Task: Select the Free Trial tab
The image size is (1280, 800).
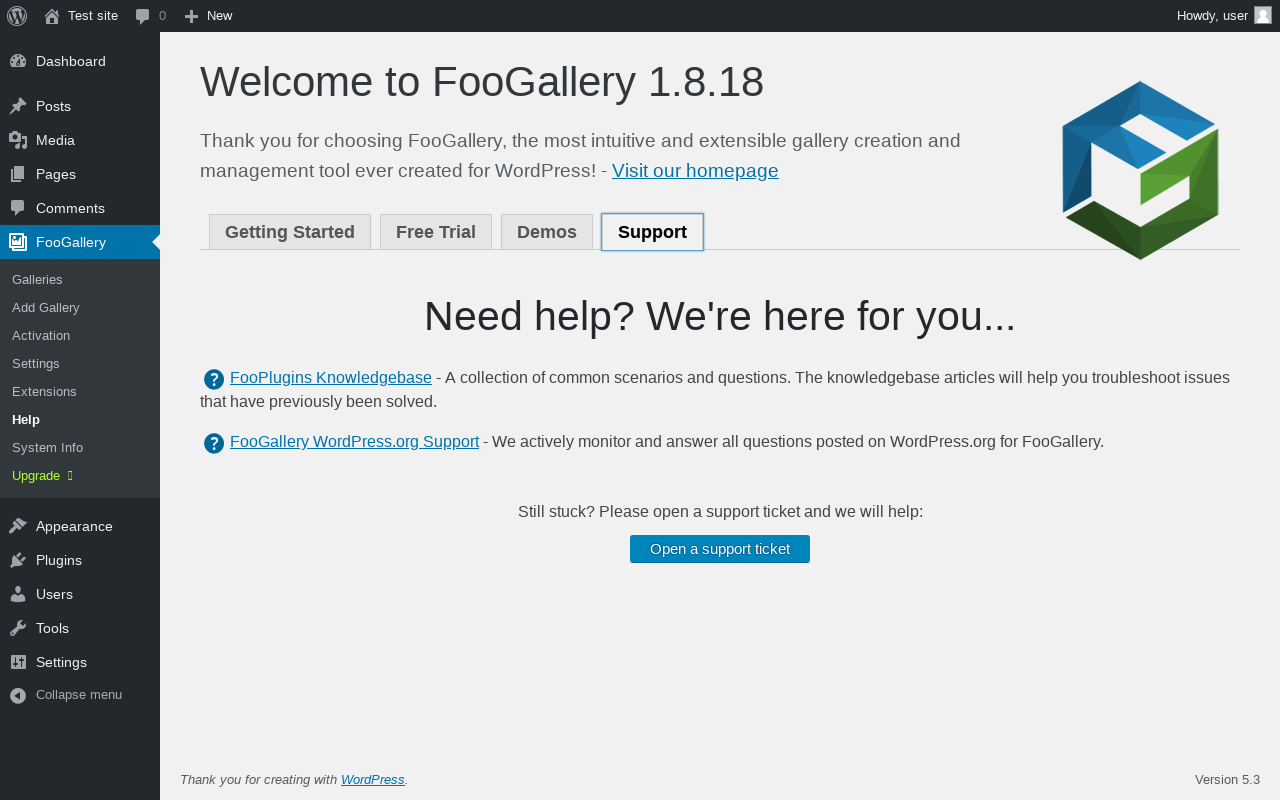Action: tap(436, 232)
